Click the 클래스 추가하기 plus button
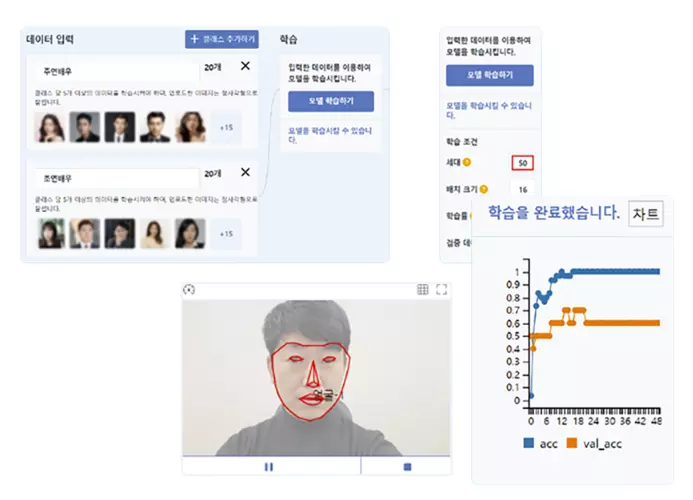Image resolution: width=693 pixels, height=500 pixels. [x=221, y=39]
